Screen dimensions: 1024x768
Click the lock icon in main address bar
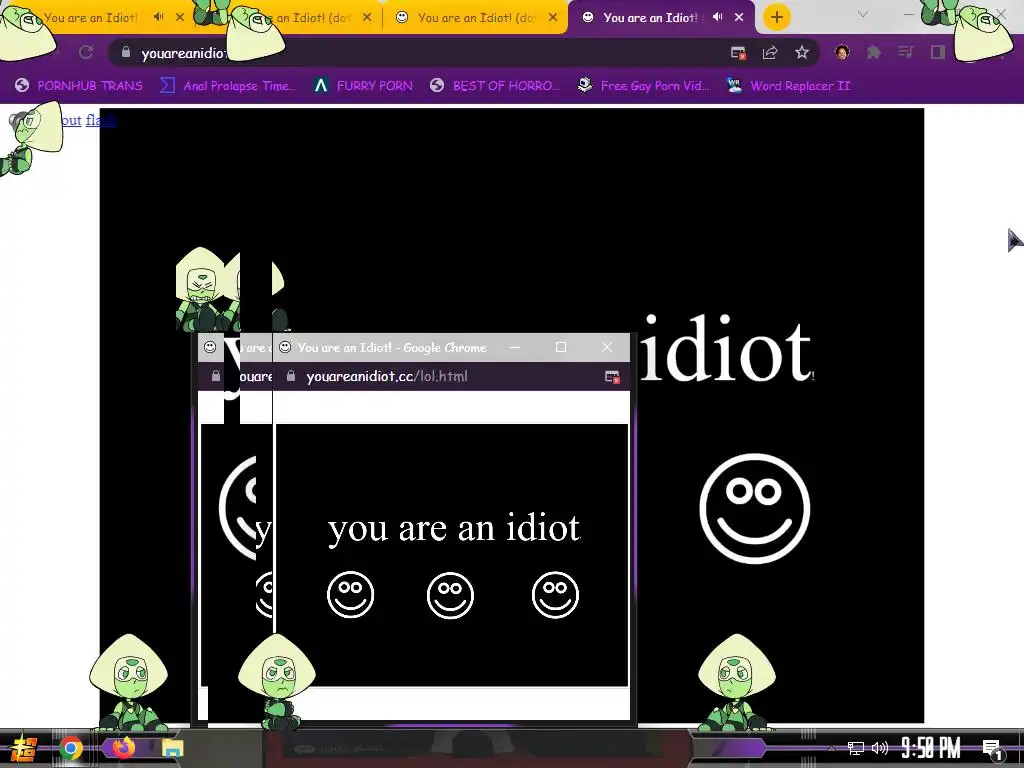click(x=126, y=52)
